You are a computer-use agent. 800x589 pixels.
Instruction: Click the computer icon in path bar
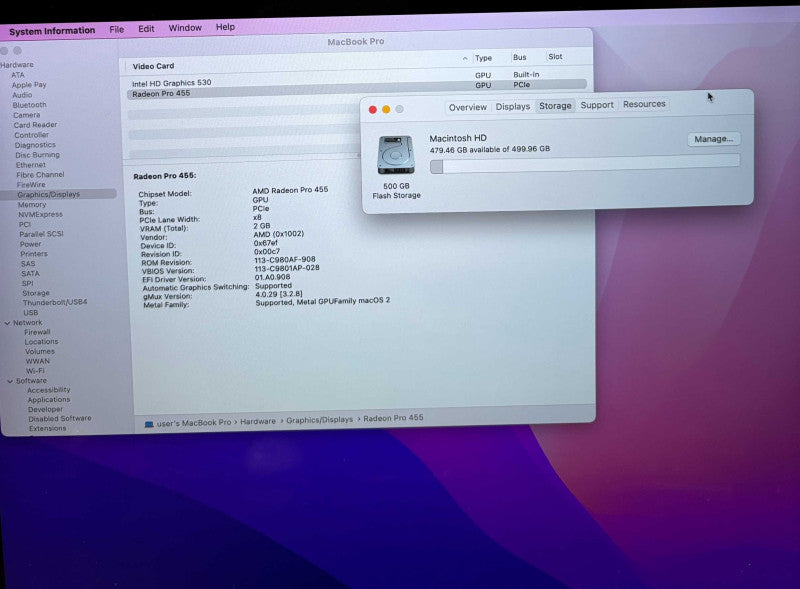(x=149, y=424)
